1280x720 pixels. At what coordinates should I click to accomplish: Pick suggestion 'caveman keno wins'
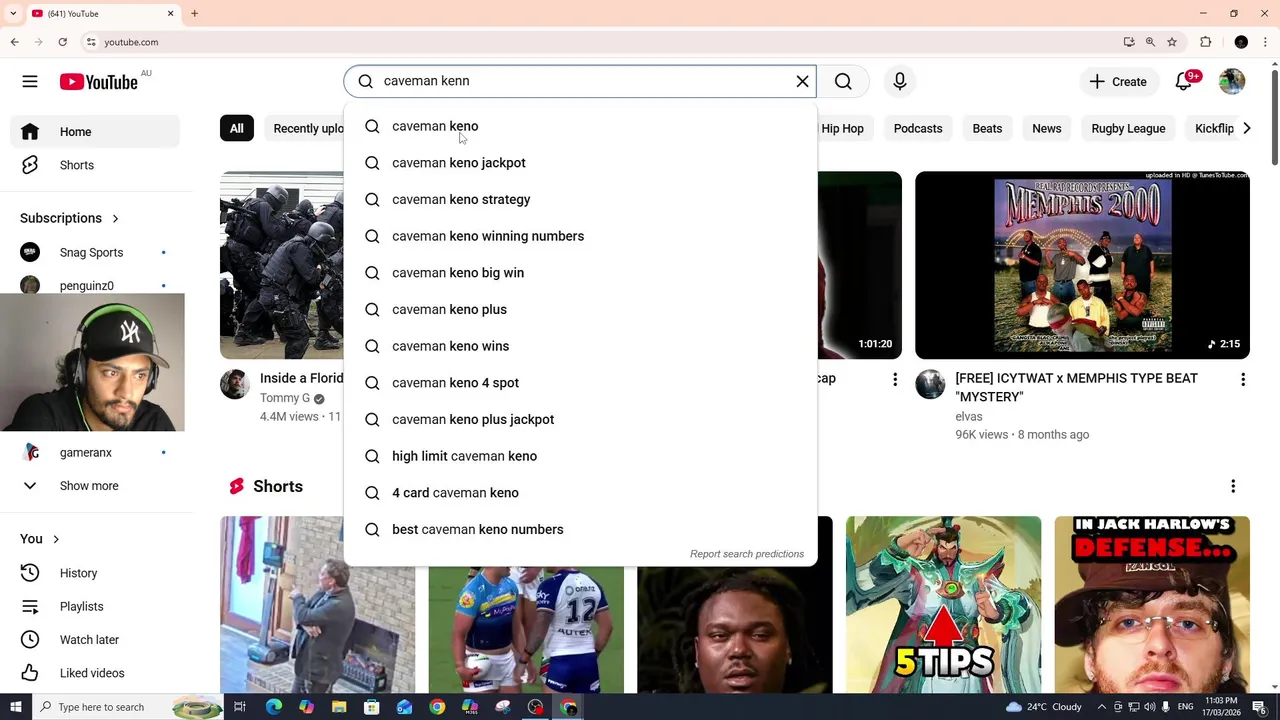coord(580,346)
